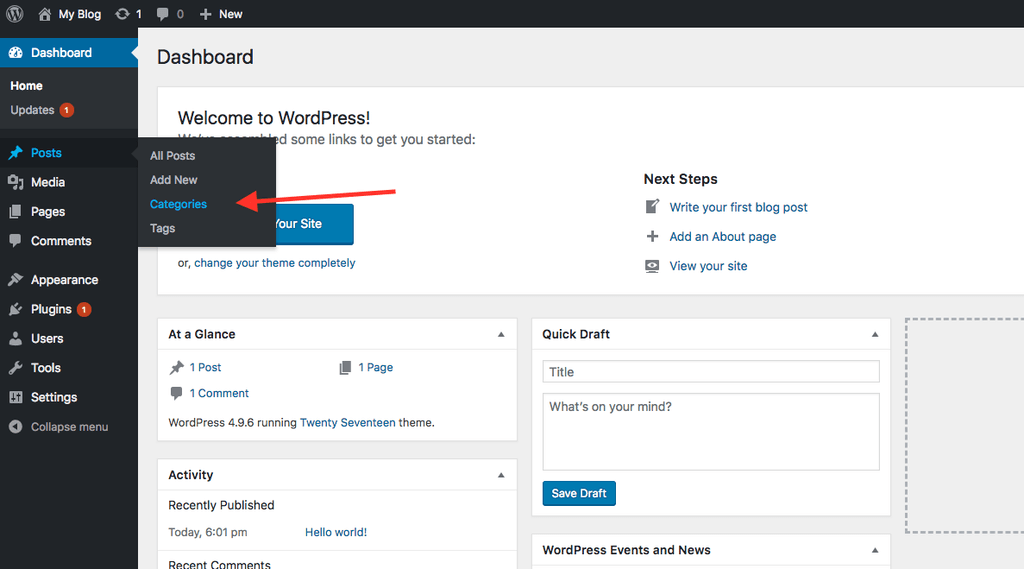Click the Plugins update count badge

84,309
